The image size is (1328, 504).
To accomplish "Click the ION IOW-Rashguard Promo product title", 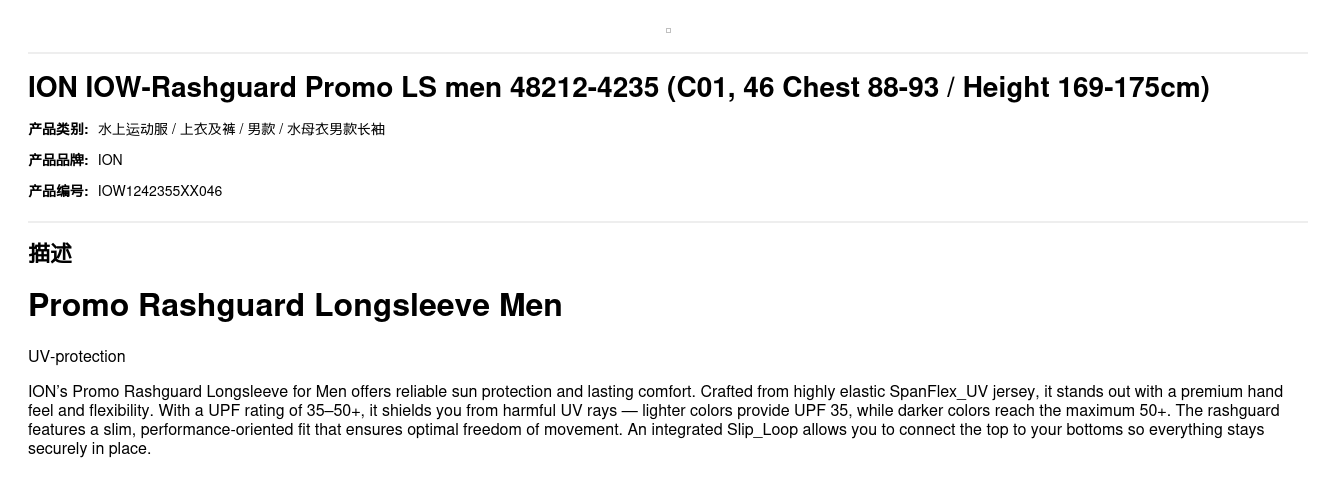I will (x=618, y=88).
